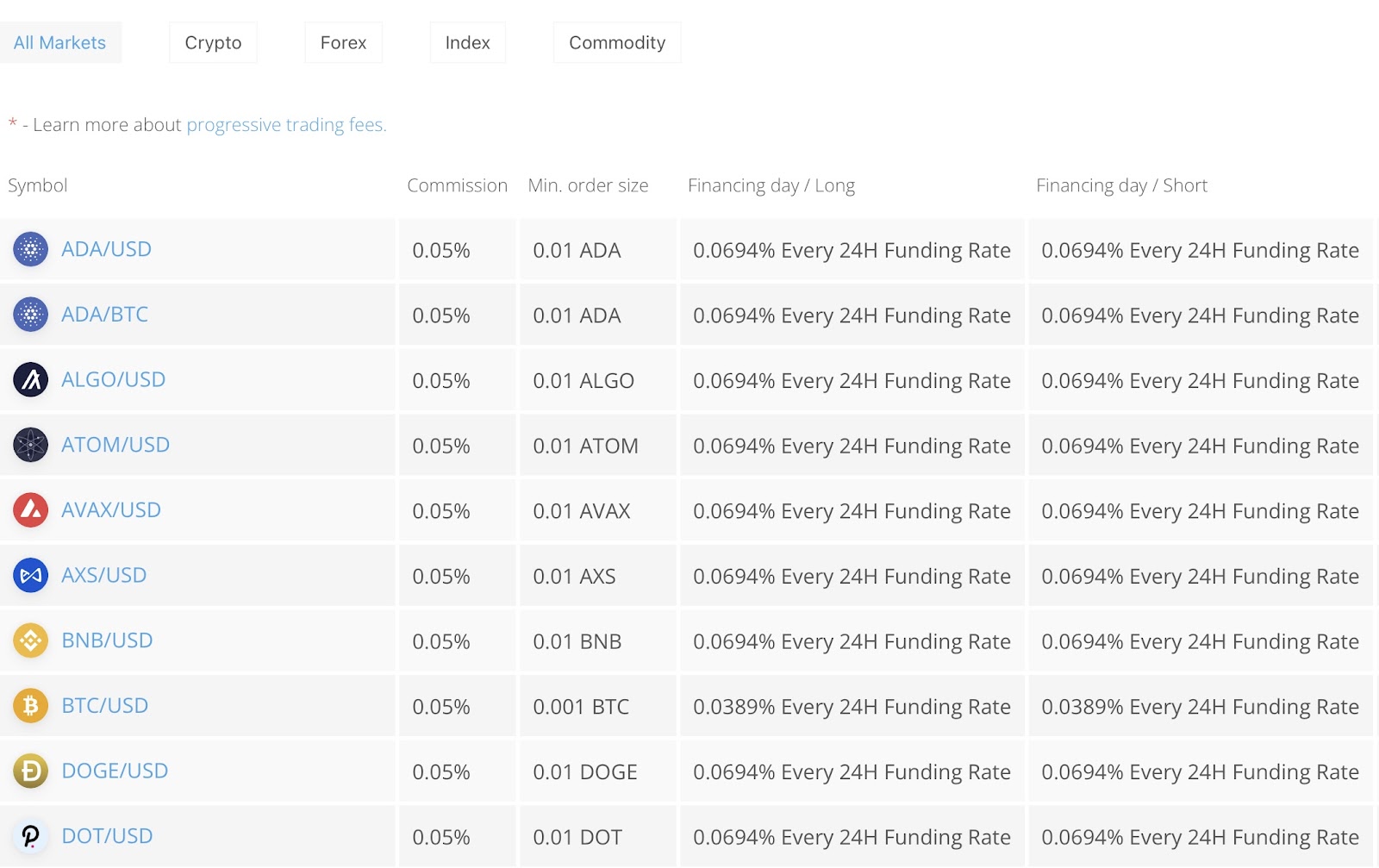Switch to the Forex tab
The width and height of the screenshot is (1379, 868).
coord(343,42)
